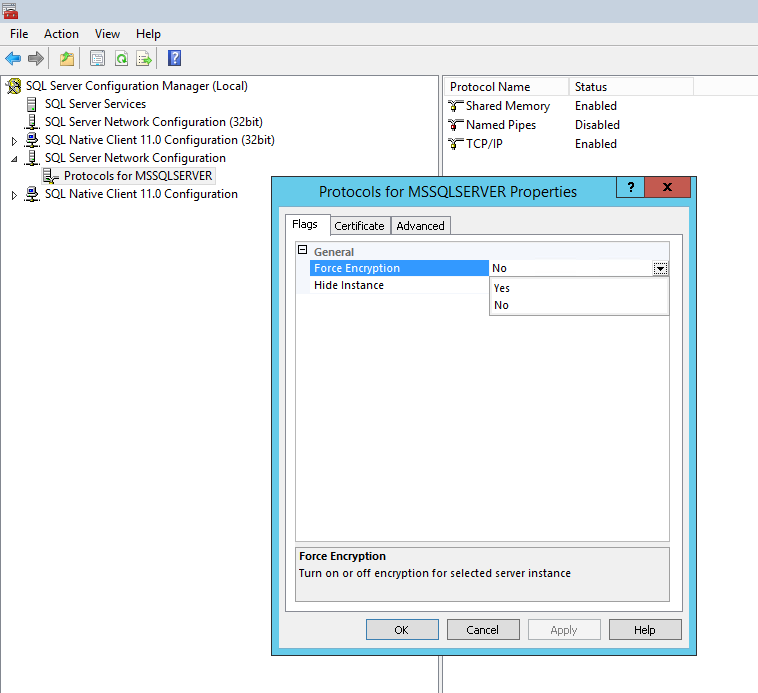Open Help using blue question mark icon
758x693 pixels.
(x=174, y=58)
